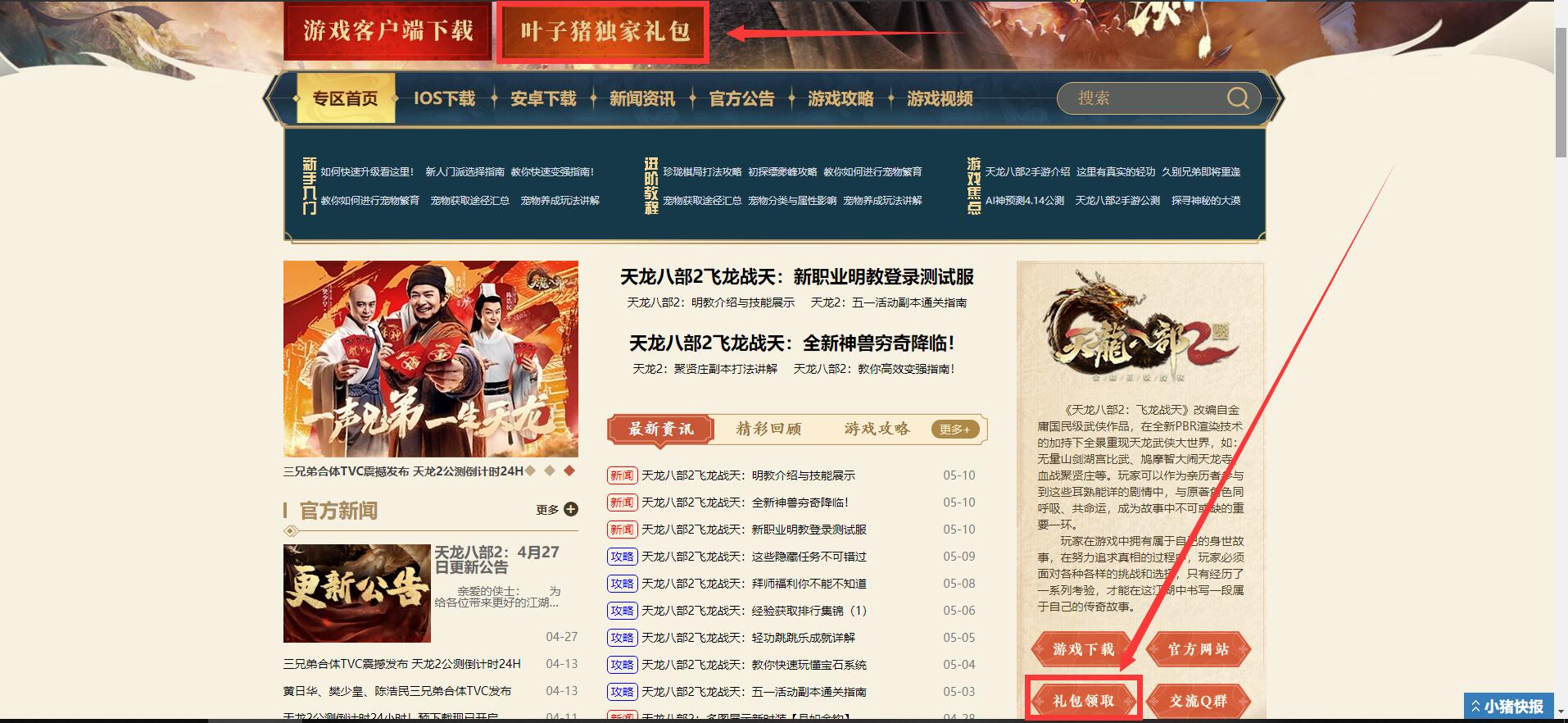Open headline 新职业明教登录测试服

pyautogui.click(x=796, y=277)
